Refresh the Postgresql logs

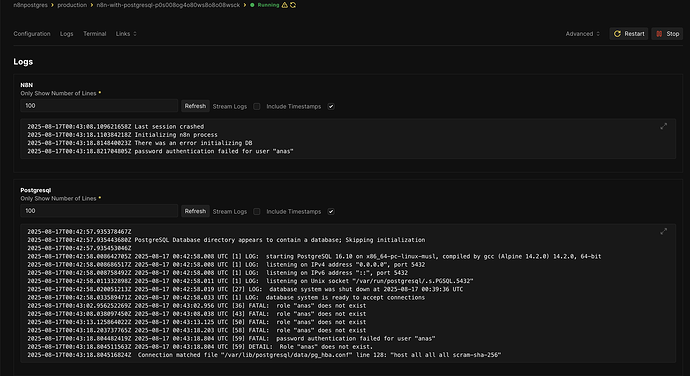[x=195, y=211]
